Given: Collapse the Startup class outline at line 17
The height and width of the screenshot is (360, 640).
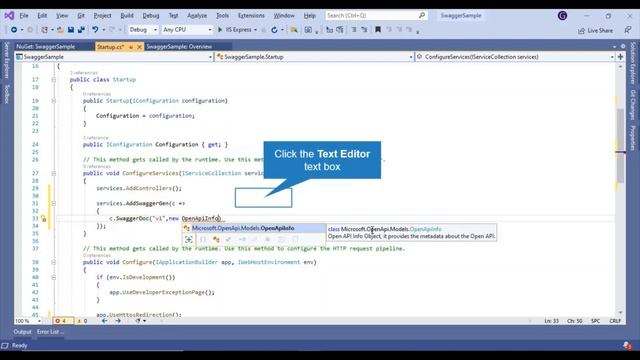Looking at the screenshot, I should pyautogui.click(x=53, y=80).
